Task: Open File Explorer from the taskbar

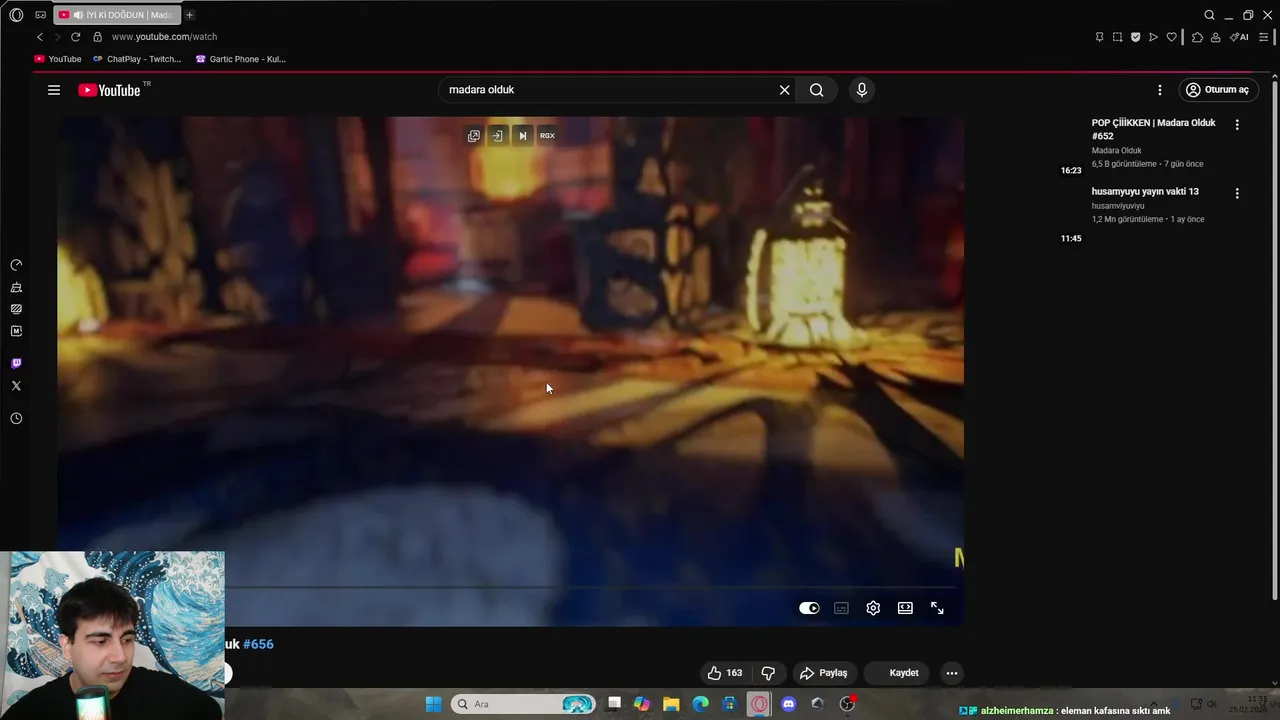Action: tap(671, 704)
